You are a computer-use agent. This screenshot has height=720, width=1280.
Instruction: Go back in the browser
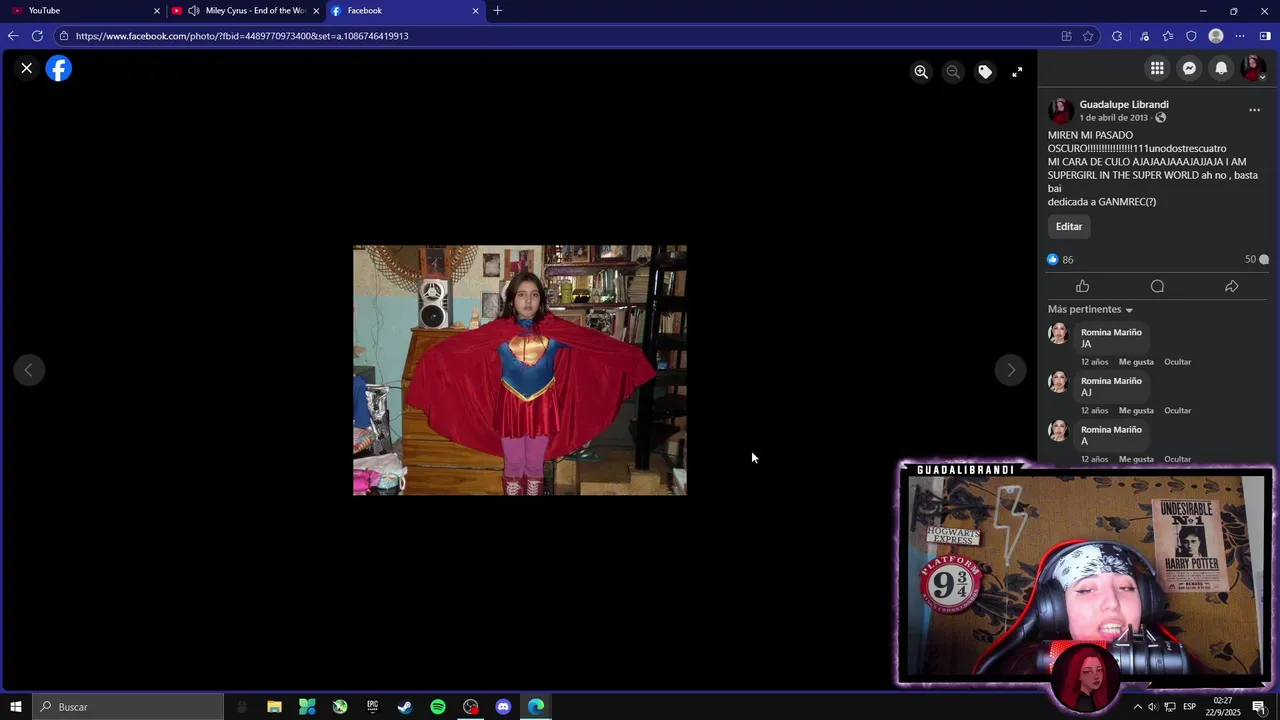coord(13,36)
